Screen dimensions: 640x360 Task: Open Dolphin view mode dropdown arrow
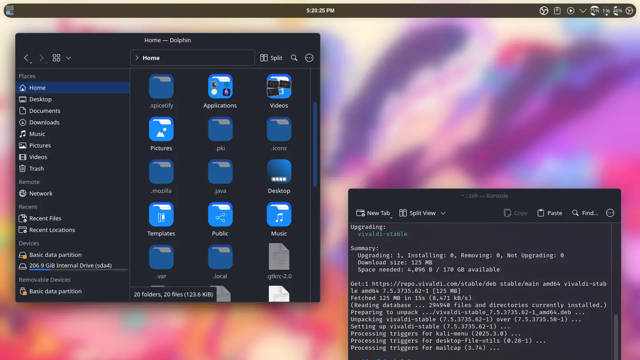click(69, 58)
